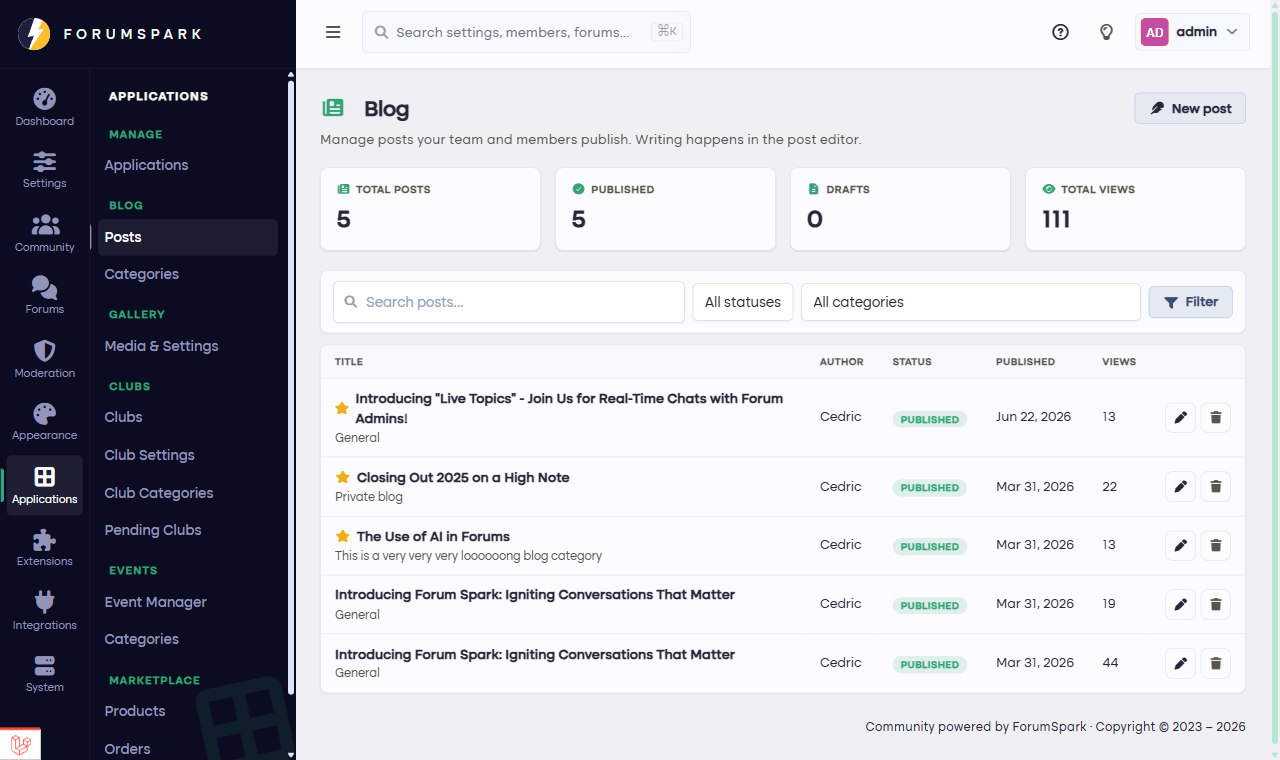This screenshot has height=760, width=1280.
Task: Open the All categories dropdown
Action: coord(971,302)
